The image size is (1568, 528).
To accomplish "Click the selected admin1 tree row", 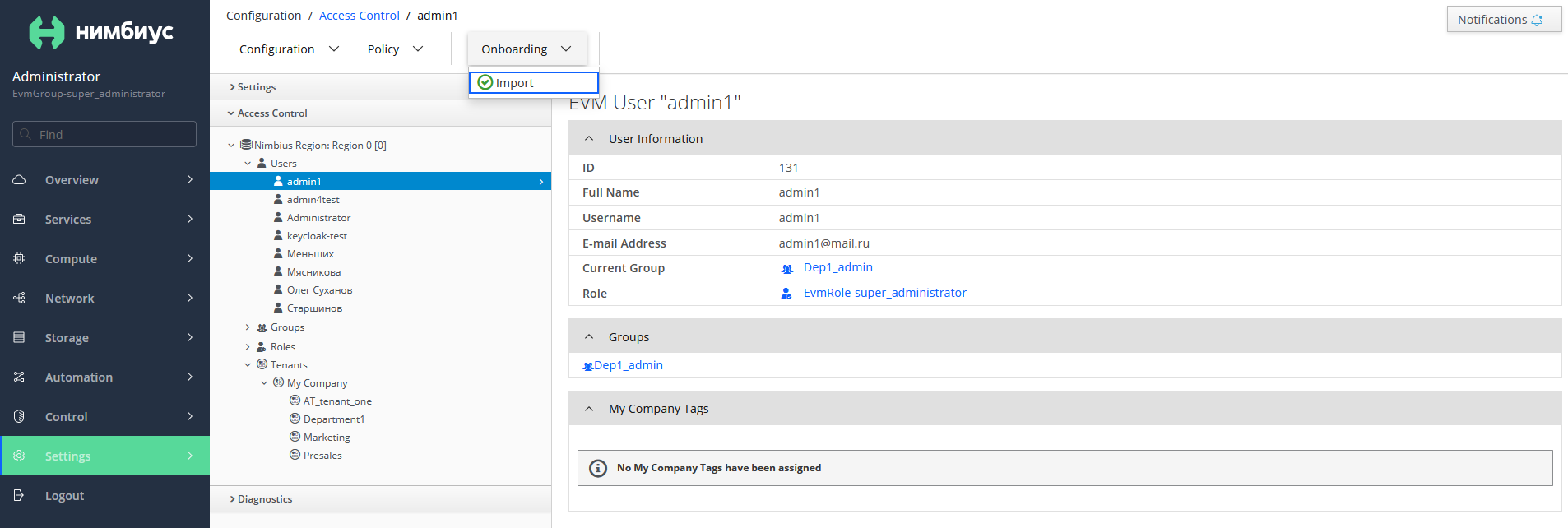I will point(380,181).
